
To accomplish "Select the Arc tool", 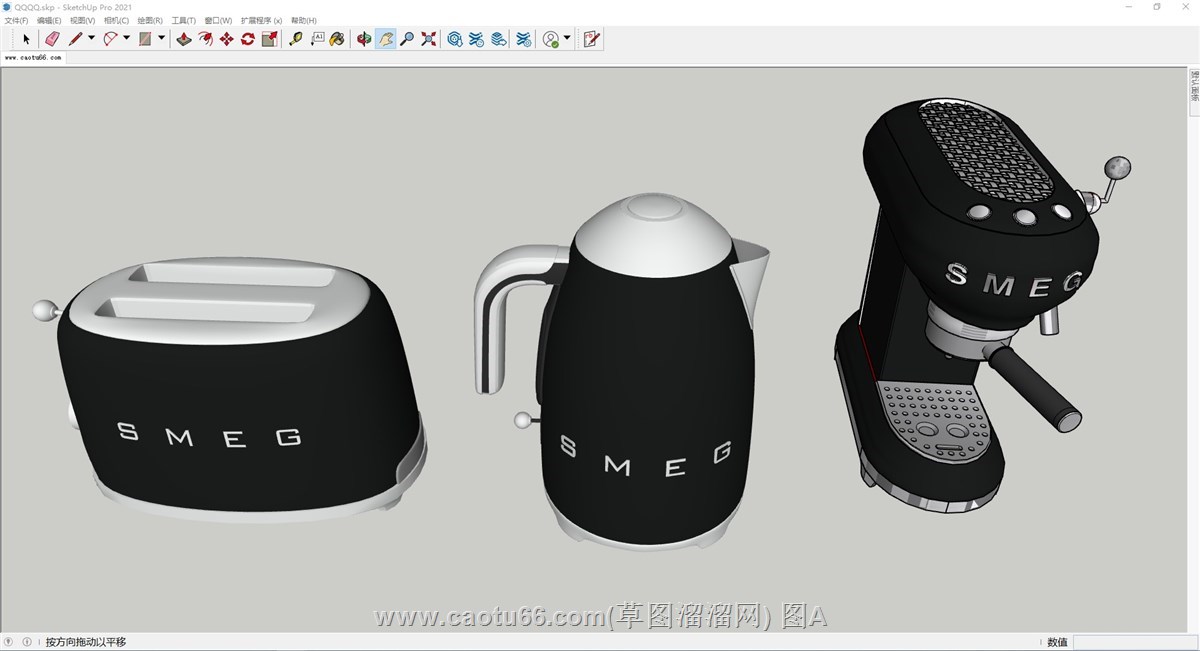I will click(111, 39).
